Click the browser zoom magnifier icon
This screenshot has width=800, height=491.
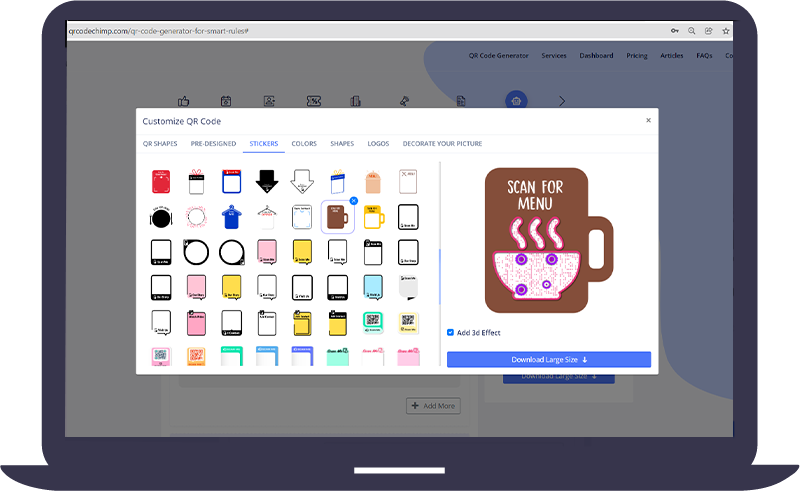[x=691, y=31]
